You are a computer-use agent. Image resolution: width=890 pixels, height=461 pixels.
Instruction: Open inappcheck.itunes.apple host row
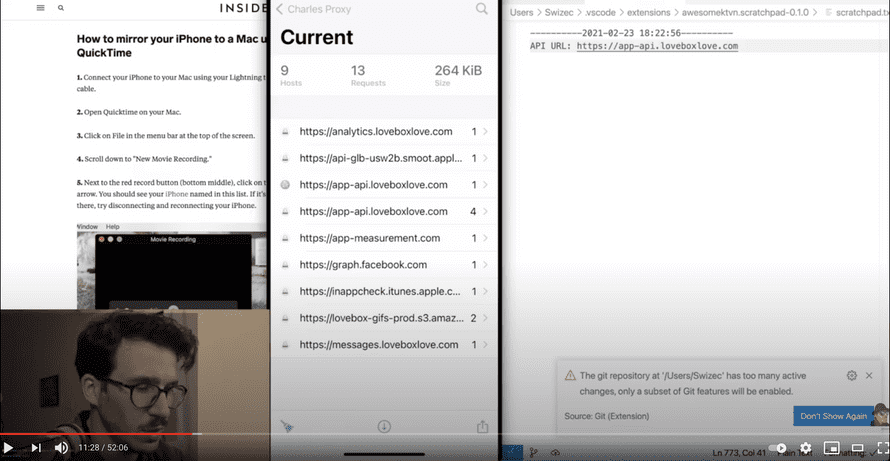tap(384, 292)
